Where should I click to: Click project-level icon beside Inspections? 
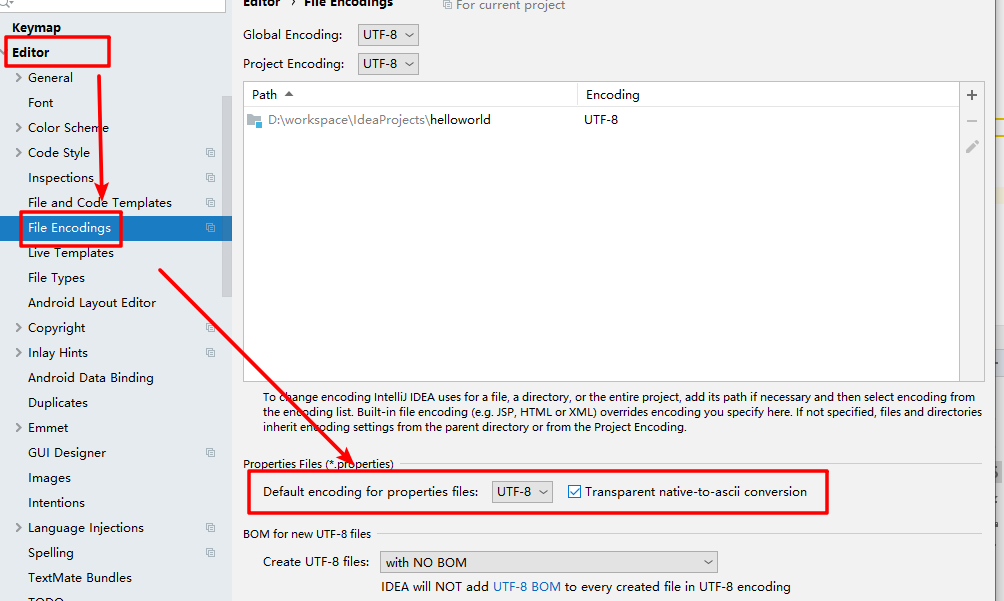[x=210, y=178]
